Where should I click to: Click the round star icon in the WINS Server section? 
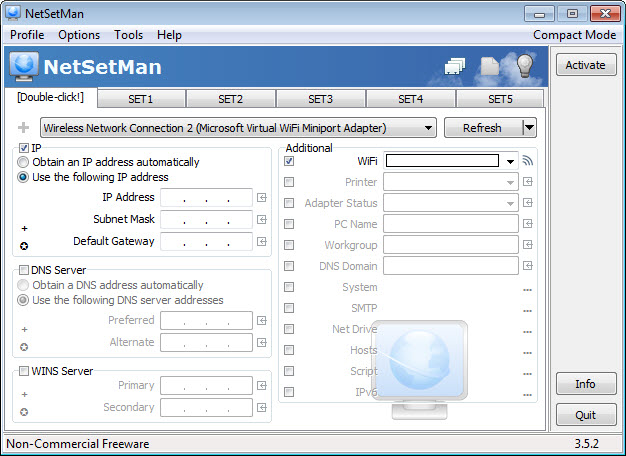(x=24, y=412)
